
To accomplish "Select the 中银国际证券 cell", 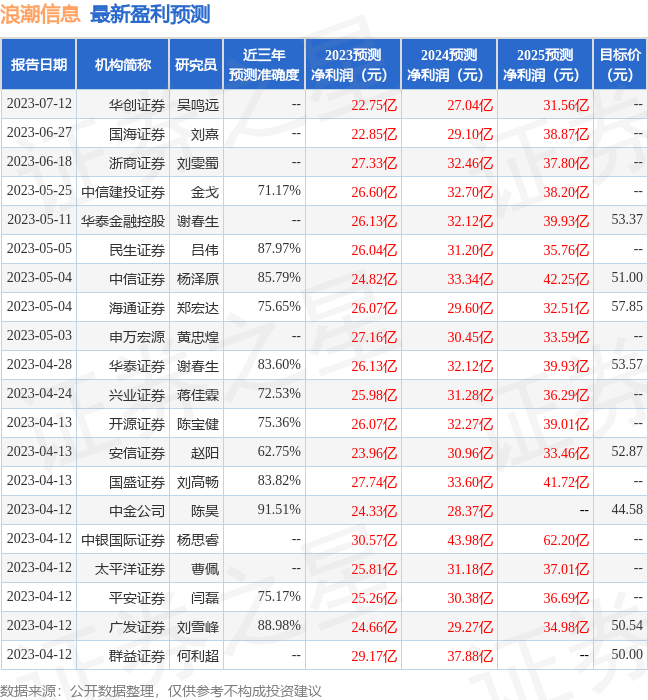I will click(x=123, y=540).
